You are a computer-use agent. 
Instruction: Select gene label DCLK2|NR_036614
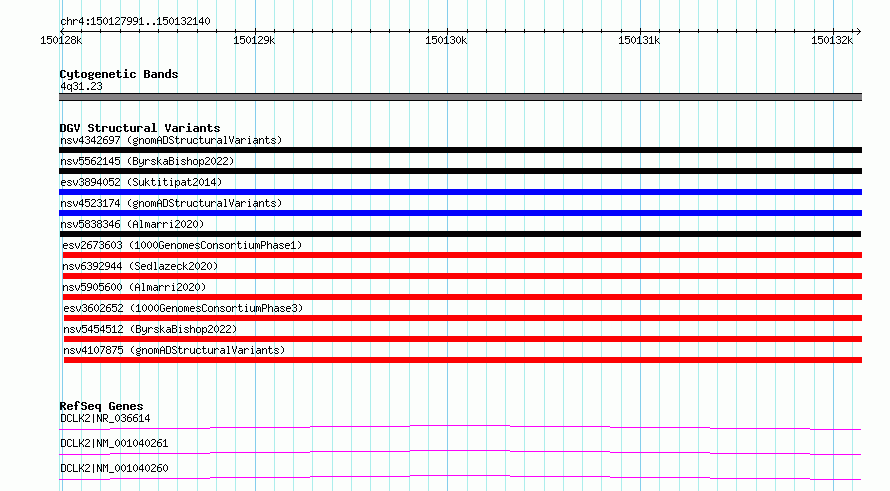[105, 418]
